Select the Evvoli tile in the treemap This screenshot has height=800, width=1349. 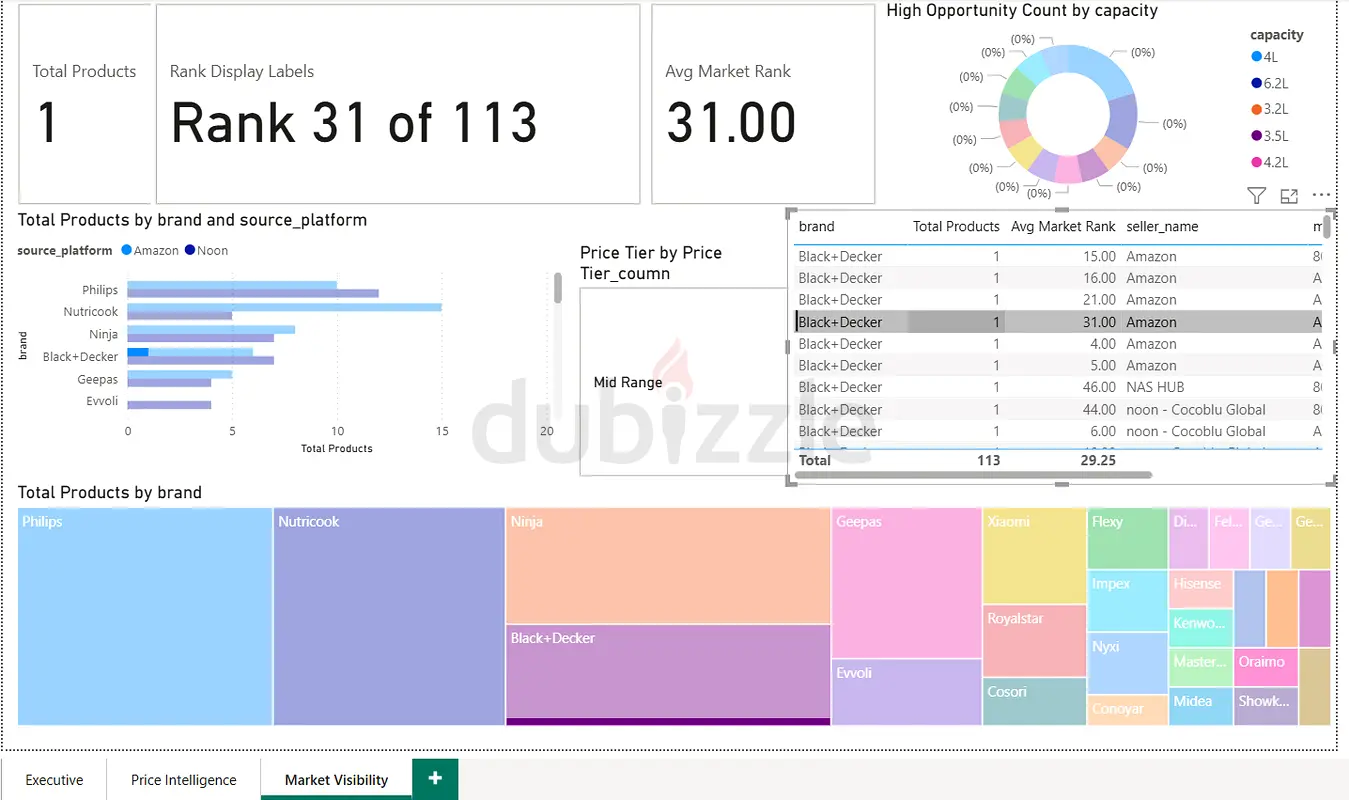click(906, 692)
